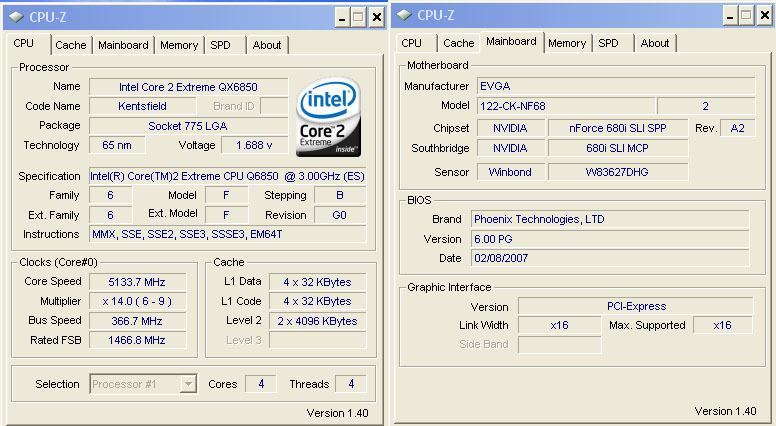The height and width of the screenshot is (426, 776).
Task: Click the Sensor vendor Winbond value
Action: click(x=510, y=172)
